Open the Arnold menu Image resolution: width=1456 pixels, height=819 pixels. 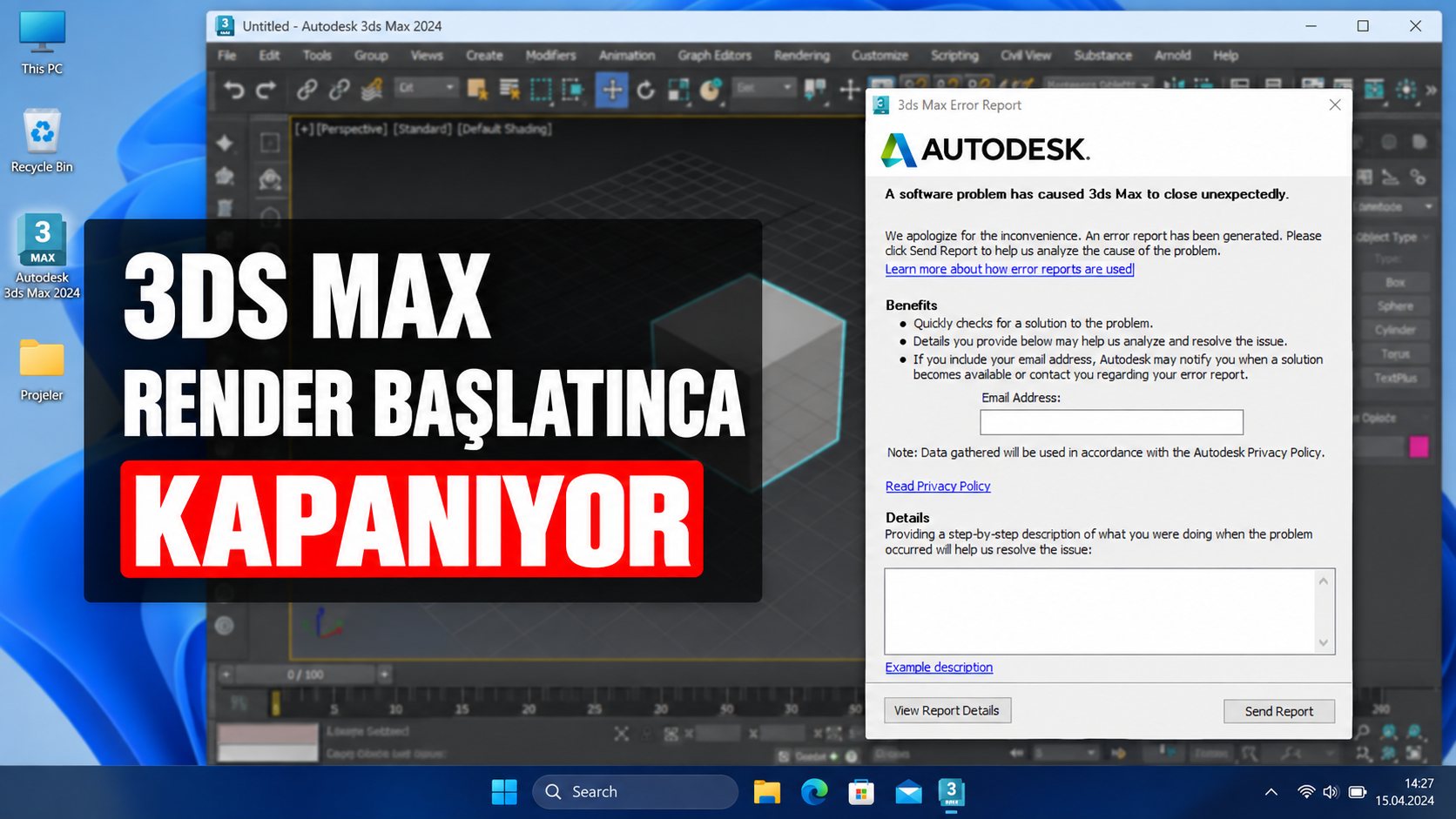pyautogui.click(x=1172, y=55)
